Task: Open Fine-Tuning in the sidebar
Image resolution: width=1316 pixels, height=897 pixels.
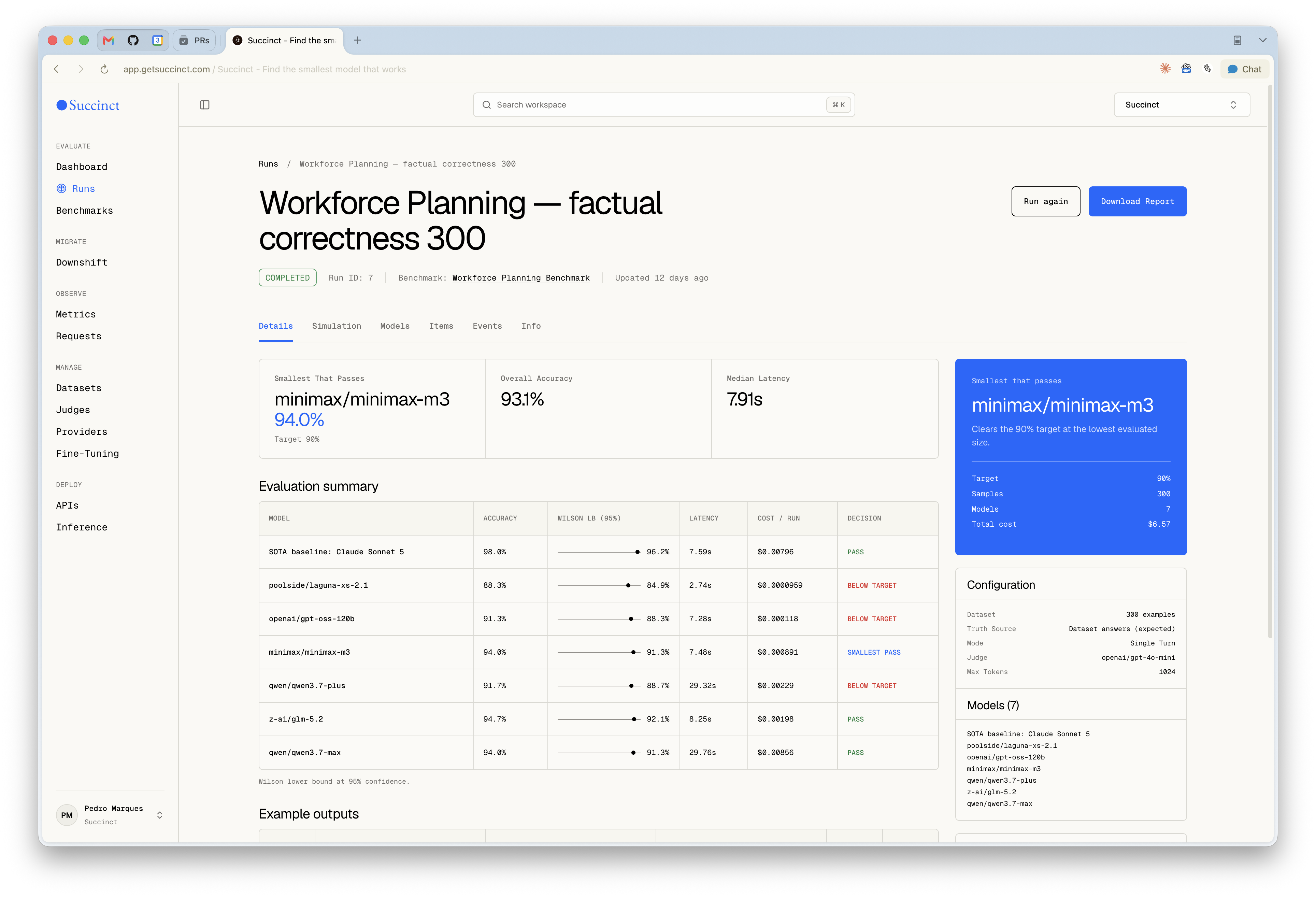Action: [87, 453]
